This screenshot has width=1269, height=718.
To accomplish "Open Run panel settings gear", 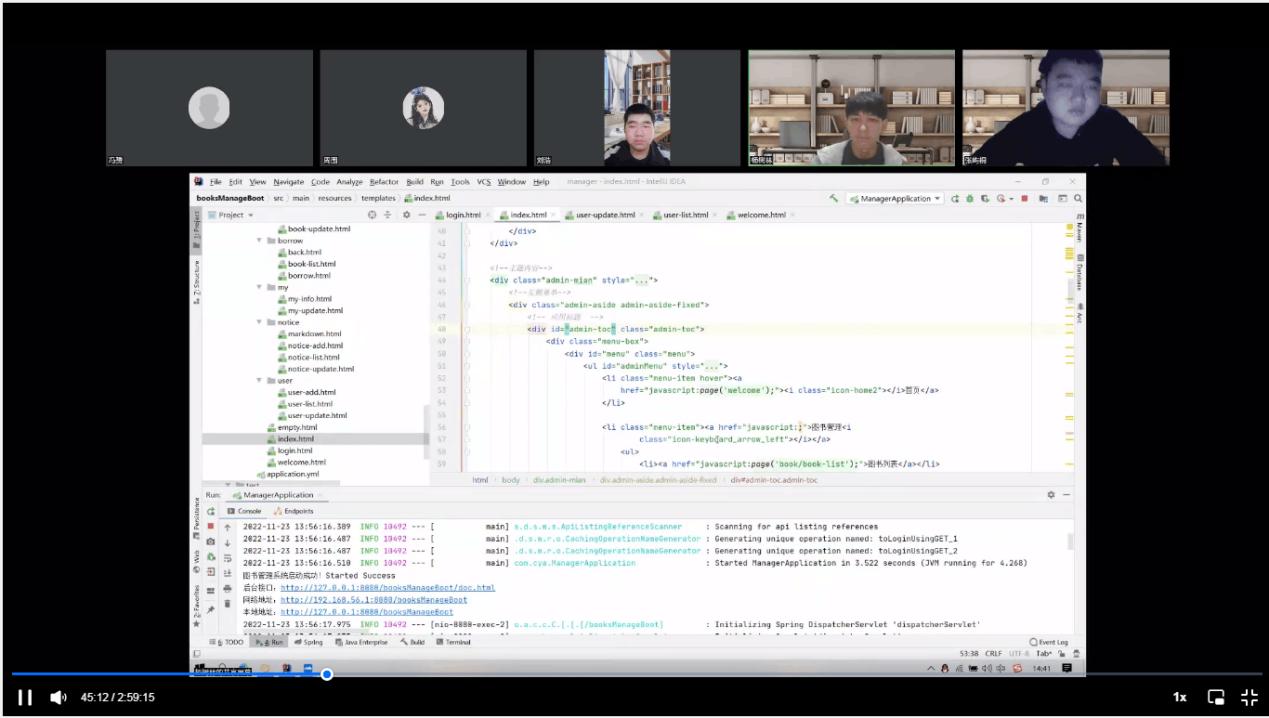I will pyautogui.click(x=1051, y=495).
